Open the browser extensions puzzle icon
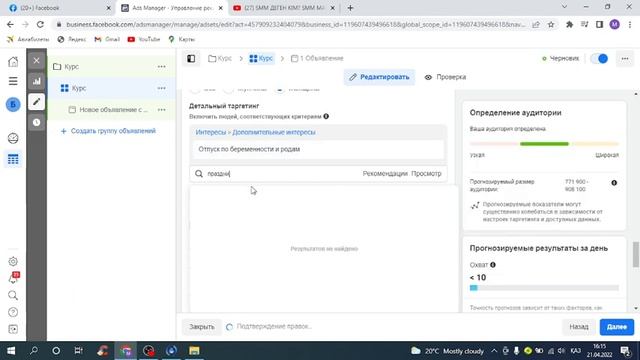The height and width of the screenshot is (360, 640). (569, 24)
